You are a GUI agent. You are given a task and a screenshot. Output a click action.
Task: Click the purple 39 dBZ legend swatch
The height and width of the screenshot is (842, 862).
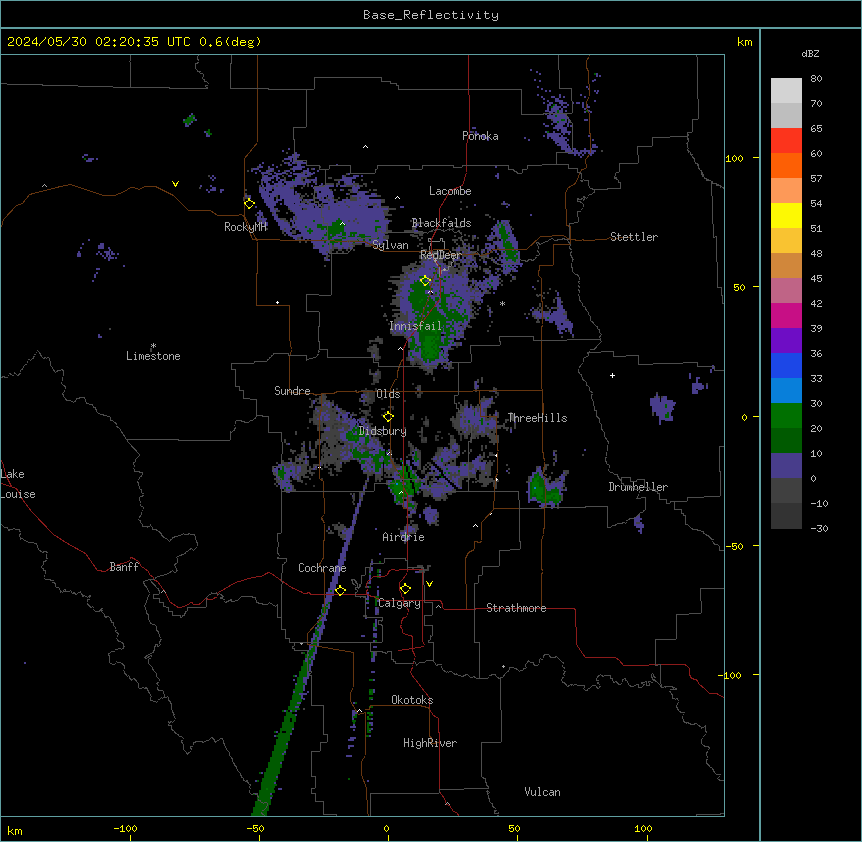pyautogui.click(x=786, y=341)
